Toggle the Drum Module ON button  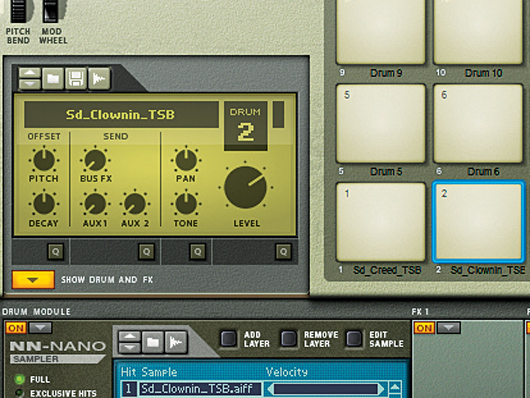point(16,328)
